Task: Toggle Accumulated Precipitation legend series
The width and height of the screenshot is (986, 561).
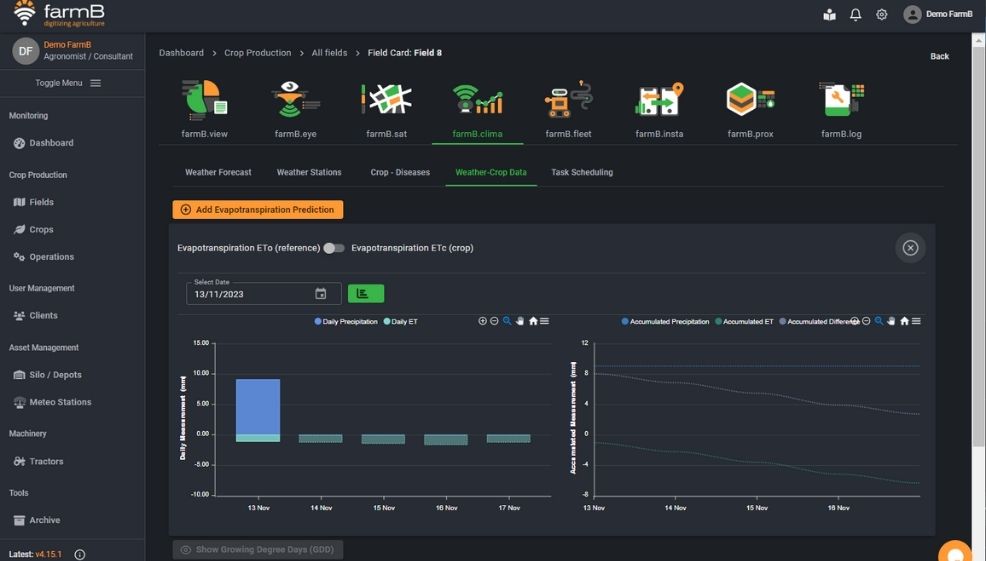Action: (x=665, y=321)
